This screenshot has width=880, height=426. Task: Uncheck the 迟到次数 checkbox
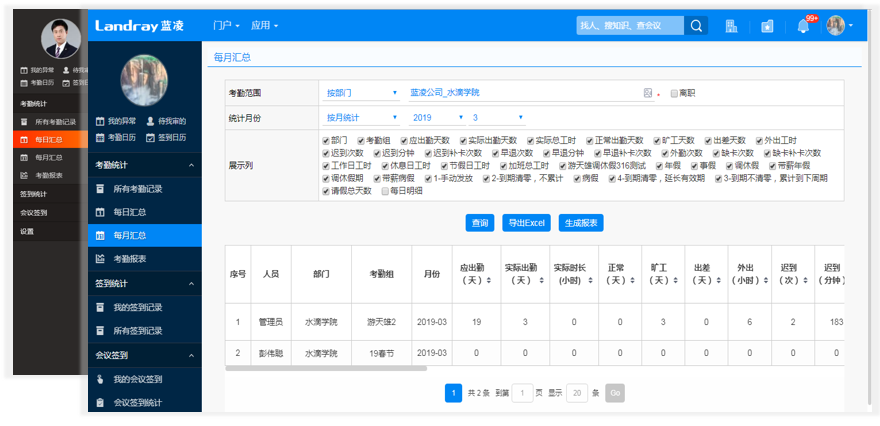pos(326,153)
